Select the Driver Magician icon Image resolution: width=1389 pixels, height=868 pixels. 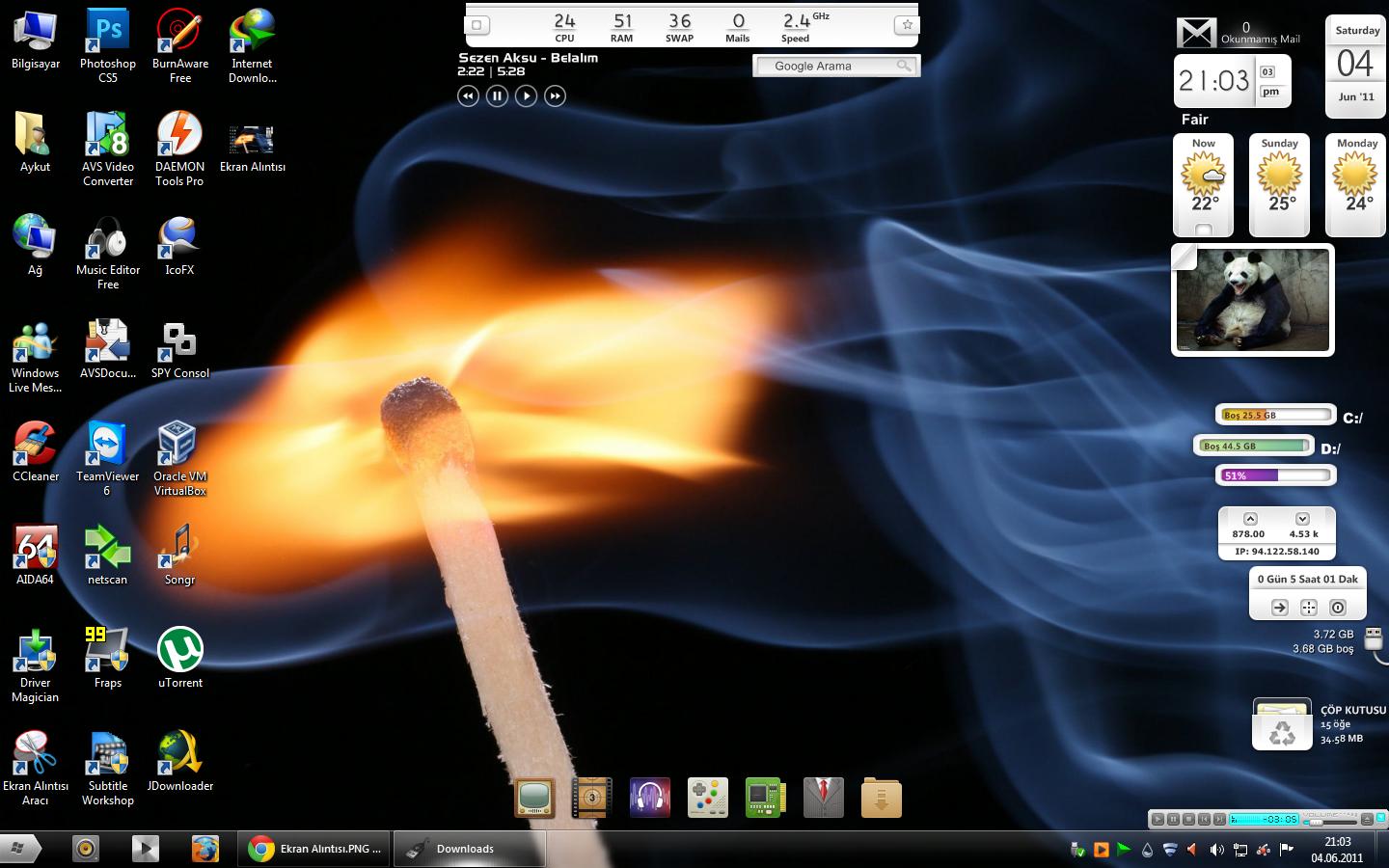pos(36,665)
